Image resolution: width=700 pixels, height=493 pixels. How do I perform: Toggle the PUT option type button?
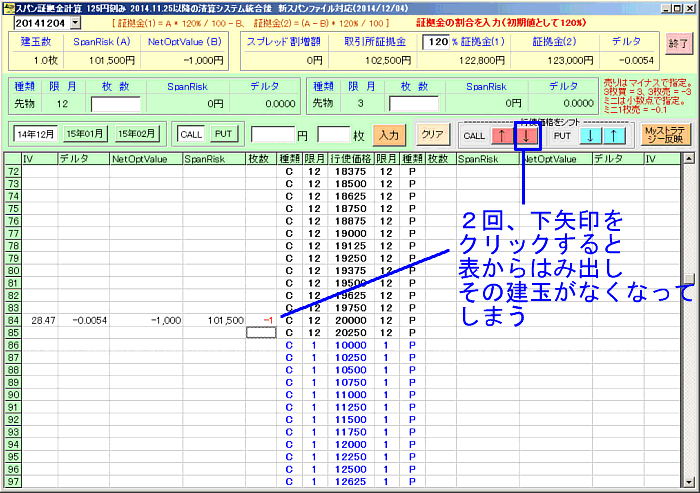[223, 134]
